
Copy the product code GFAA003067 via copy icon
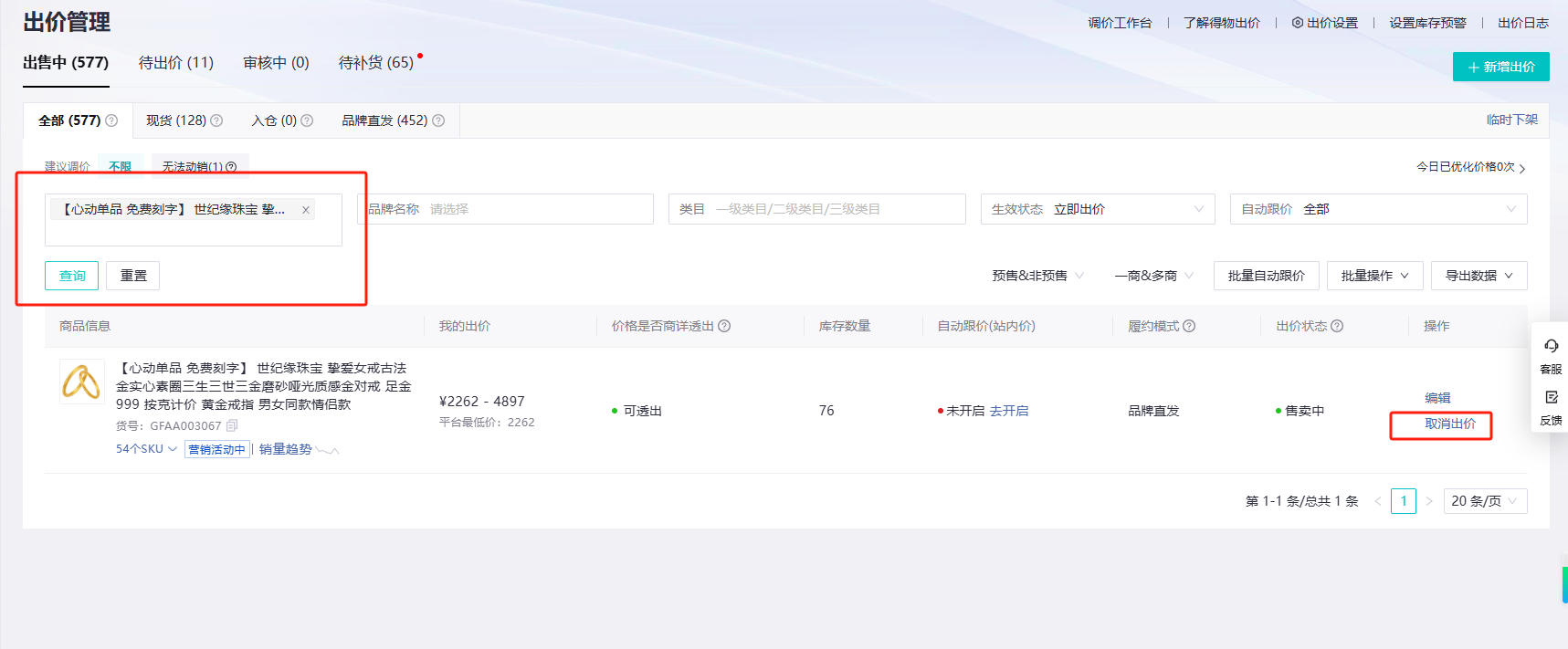pyautogui.click(x=232, y=425)
